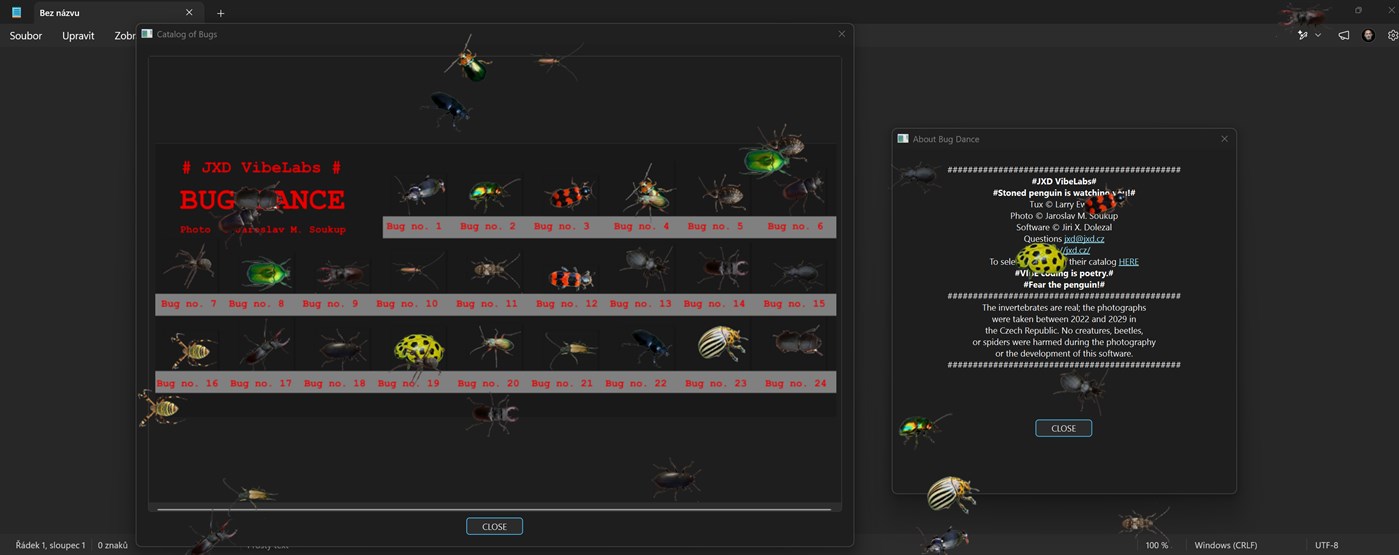Click the dark beetle above Bug no. 24
The width and height of the screenshot is (1399, 555).
(797, 343)
